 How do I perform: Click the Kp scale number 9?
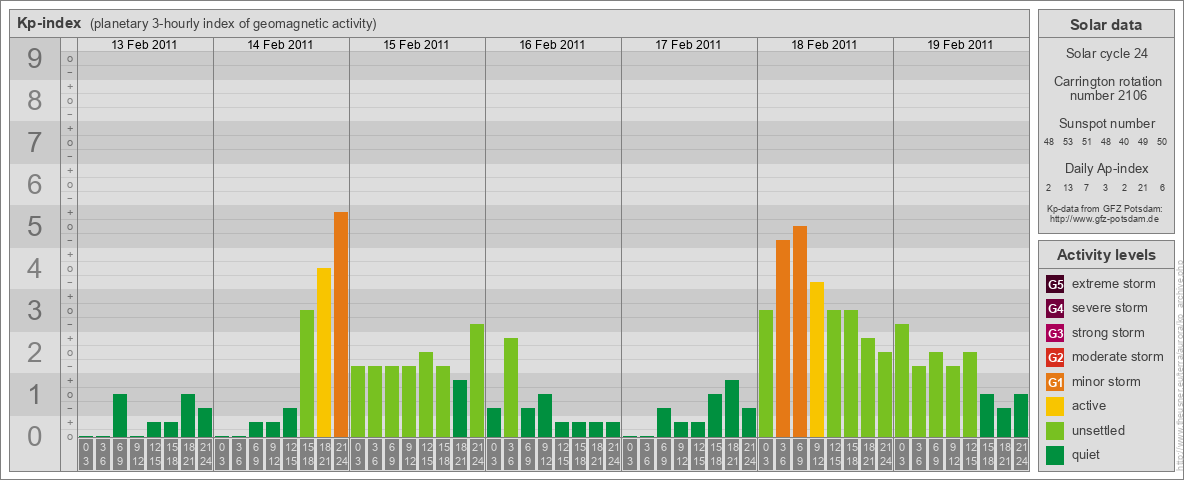[x=34, y=58]
